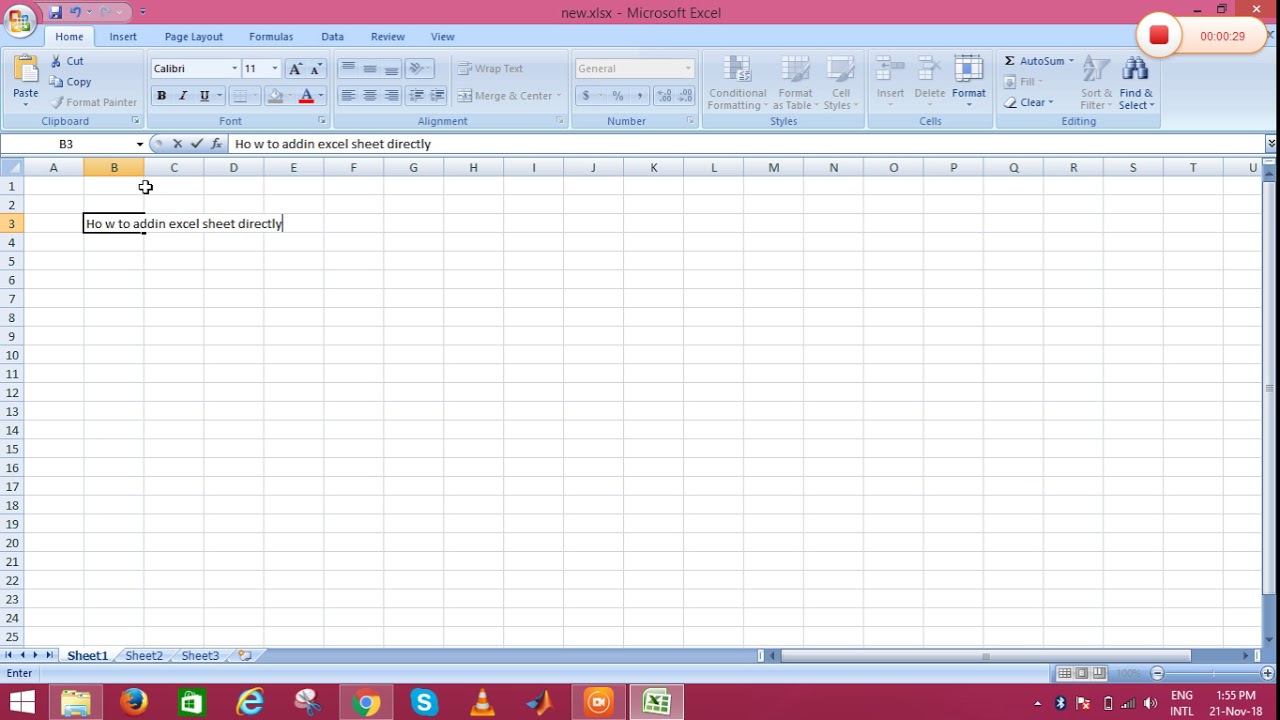The width and height of the screenshot is (1280, 720).
Task: Expand Merge & Center options arrow
Action: click(559, 95)
